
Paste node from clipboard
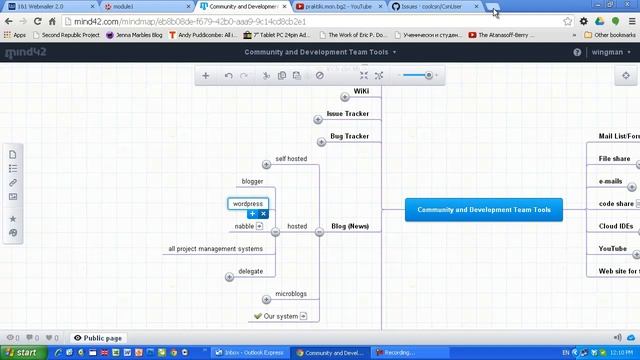click(297, 76)
